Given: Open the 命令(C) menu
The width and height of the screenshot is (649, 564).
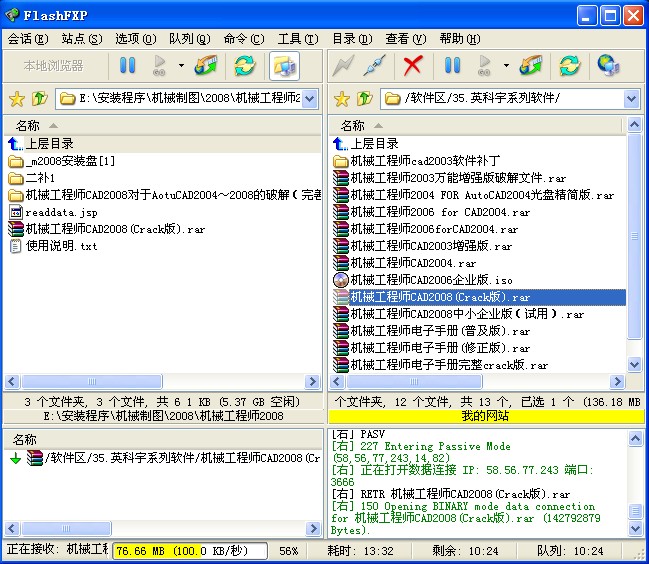Looking at the screenshot, I should point(244,39).
